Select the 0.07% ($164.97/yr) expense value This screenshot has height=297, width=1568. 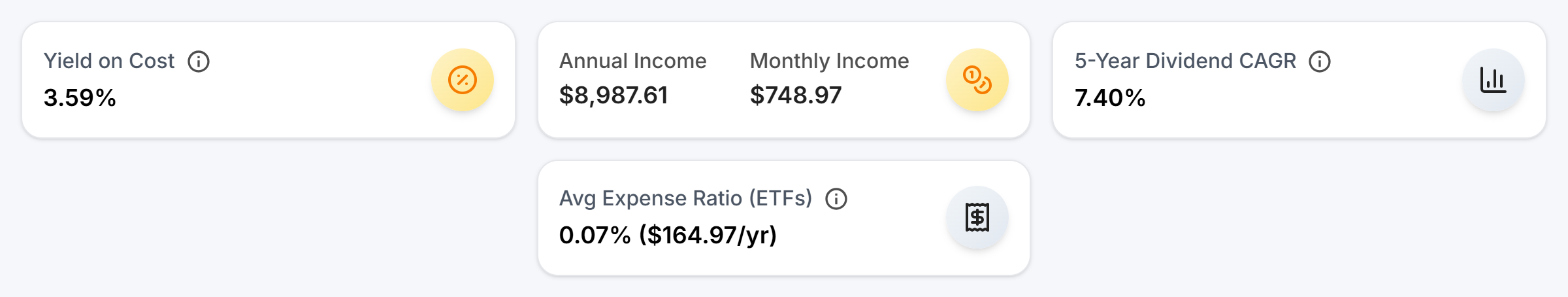[x=668, y=235]
